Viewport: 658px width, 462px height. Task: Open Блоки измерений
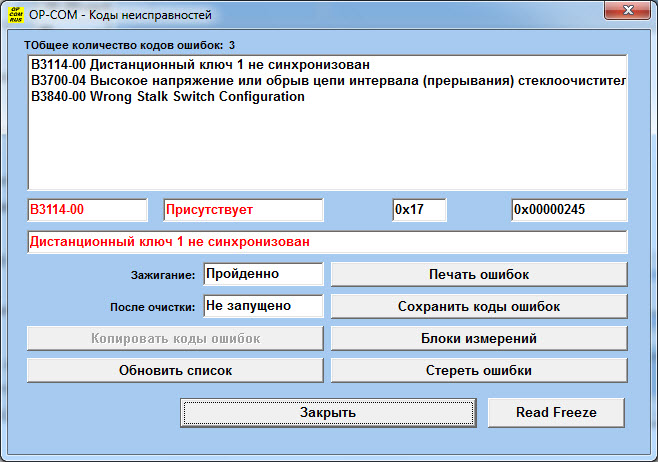pos(479,338)
